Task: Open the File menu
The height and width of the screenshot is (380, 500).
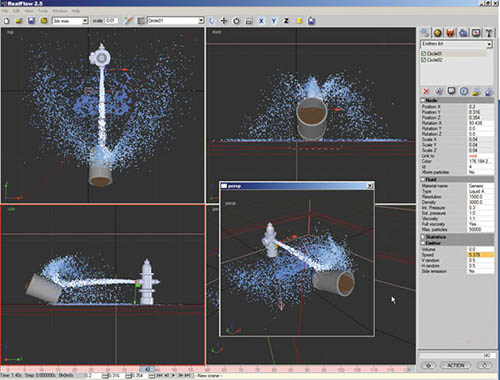Action: click(x=5, y=11)
